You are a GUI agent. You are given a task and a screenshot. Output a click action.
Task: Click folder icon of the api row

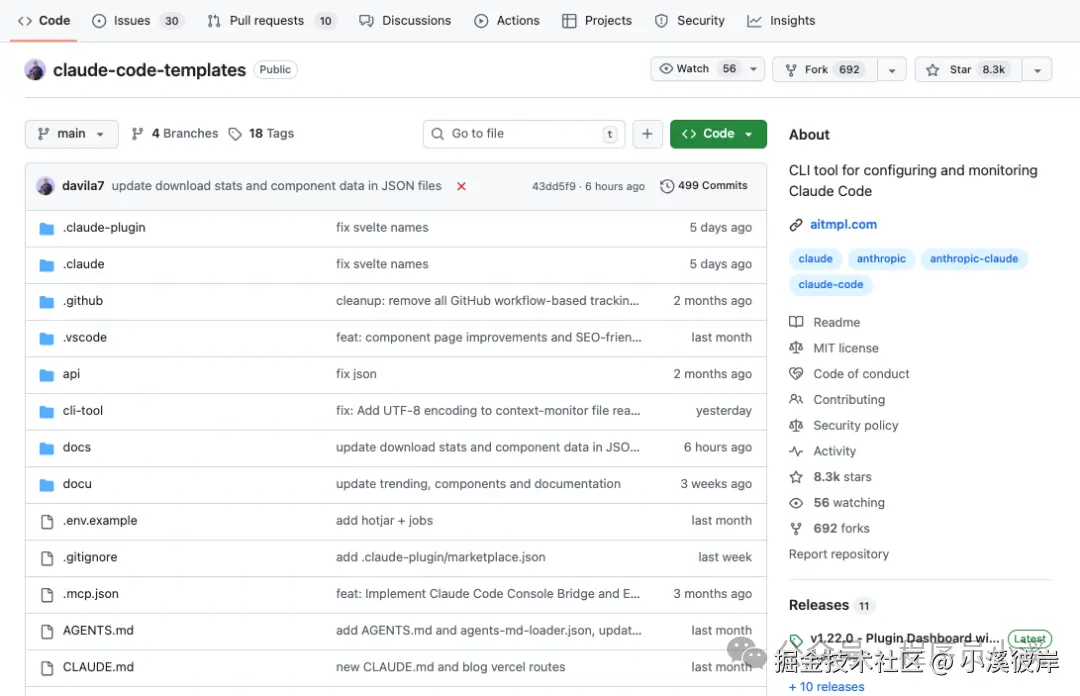pyautogui.click(x=47, y=374)
